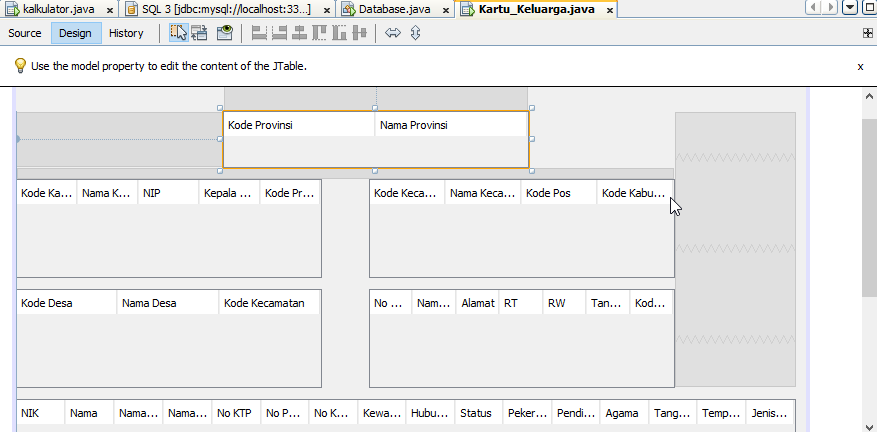Click the Kode Keca... header in kecamatan table
The image size is (877, 432).
pos(407,193)
